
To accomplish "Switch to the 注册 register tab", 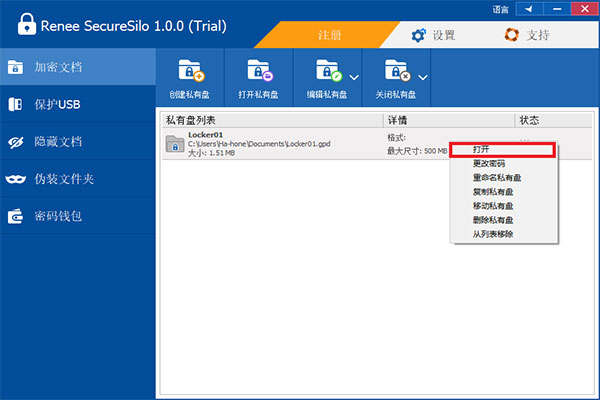I will point(329,35).
